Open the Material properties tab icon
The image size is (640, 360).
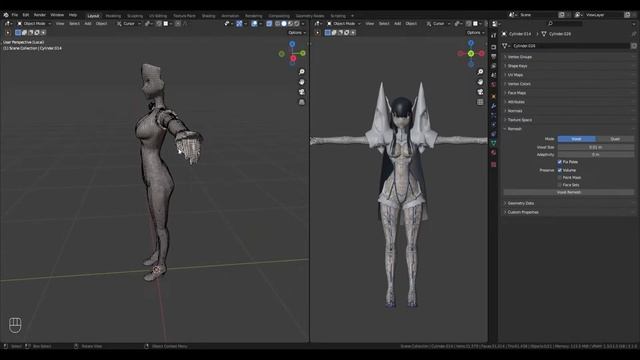(493, 152)
